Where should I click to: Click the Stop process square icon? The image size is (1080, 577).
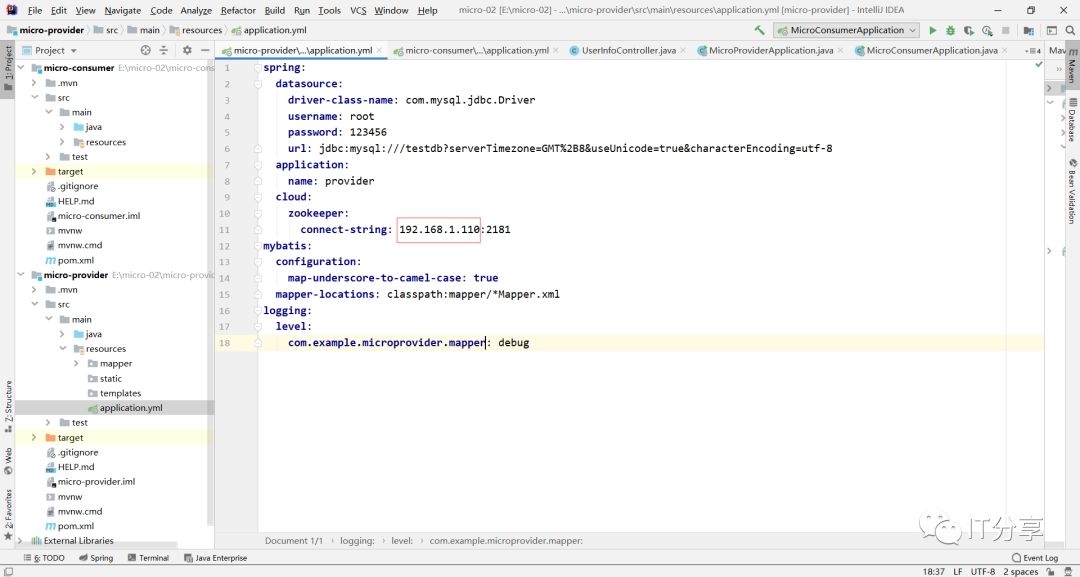pyautogui.click(x=1005, y=30)
